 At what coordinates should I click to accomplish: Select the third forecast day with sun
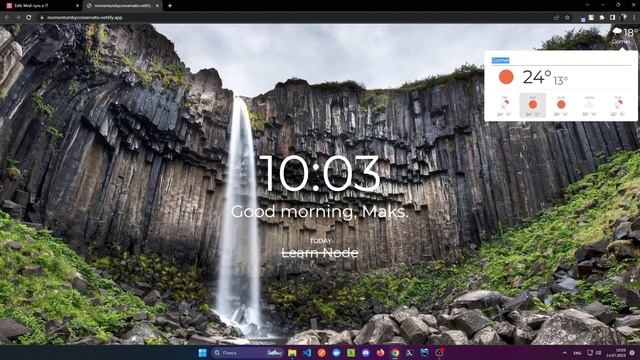[561, 106]
